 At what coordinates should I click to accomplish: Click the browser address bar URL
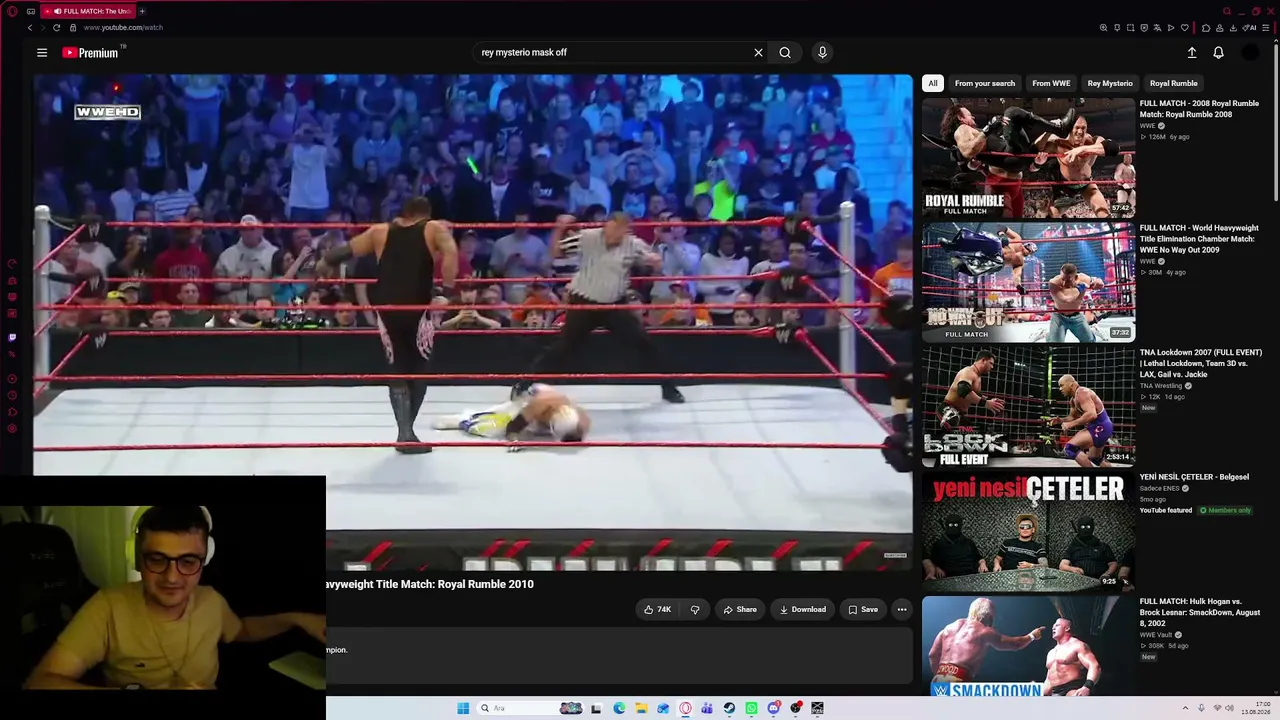coord(123,28)
